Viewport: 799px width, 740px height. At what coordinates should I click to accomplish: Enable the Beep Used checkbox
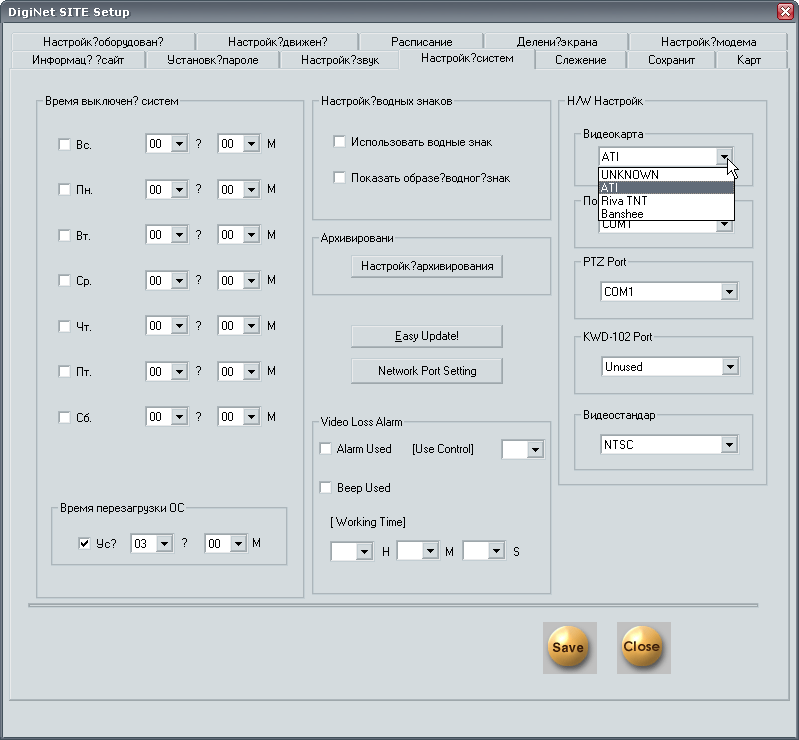tap(326, 488)
